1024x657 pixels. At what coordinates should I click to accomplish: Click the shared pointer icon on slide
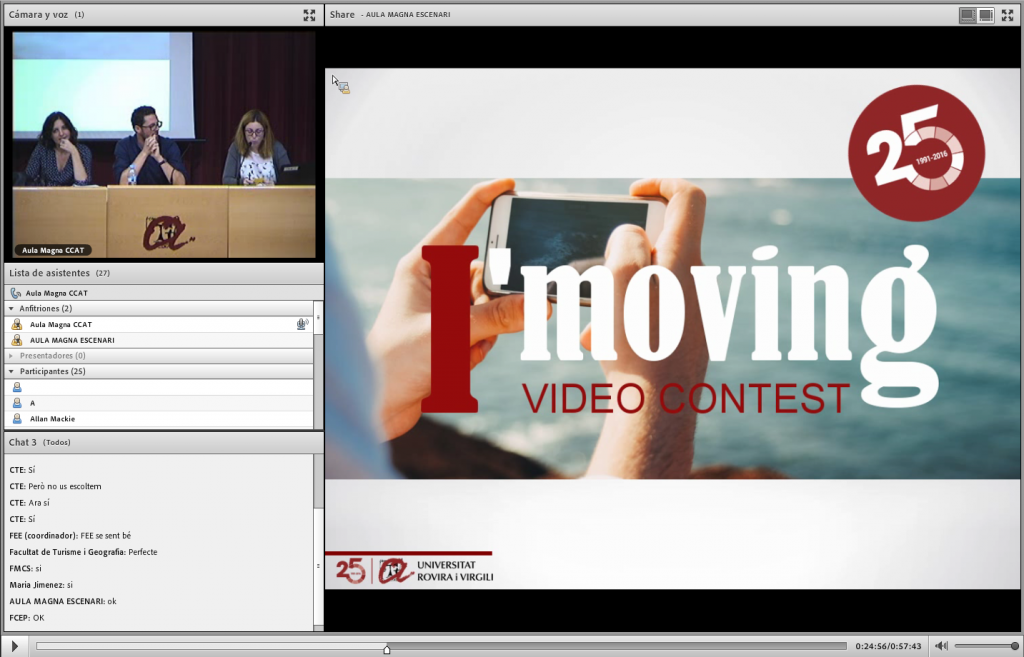click(x=342, y=86)
